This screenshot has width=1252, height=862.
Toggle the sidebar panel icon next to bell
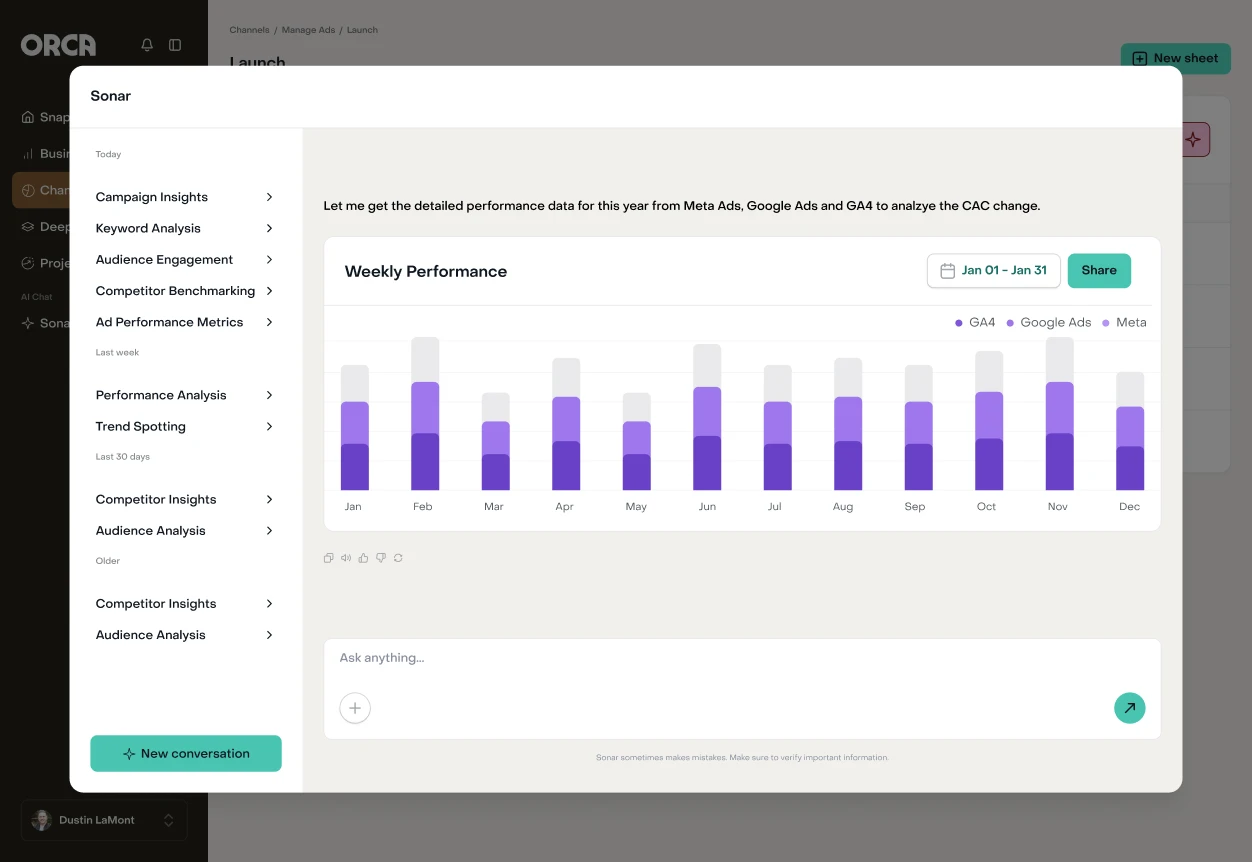pos(175,45)
